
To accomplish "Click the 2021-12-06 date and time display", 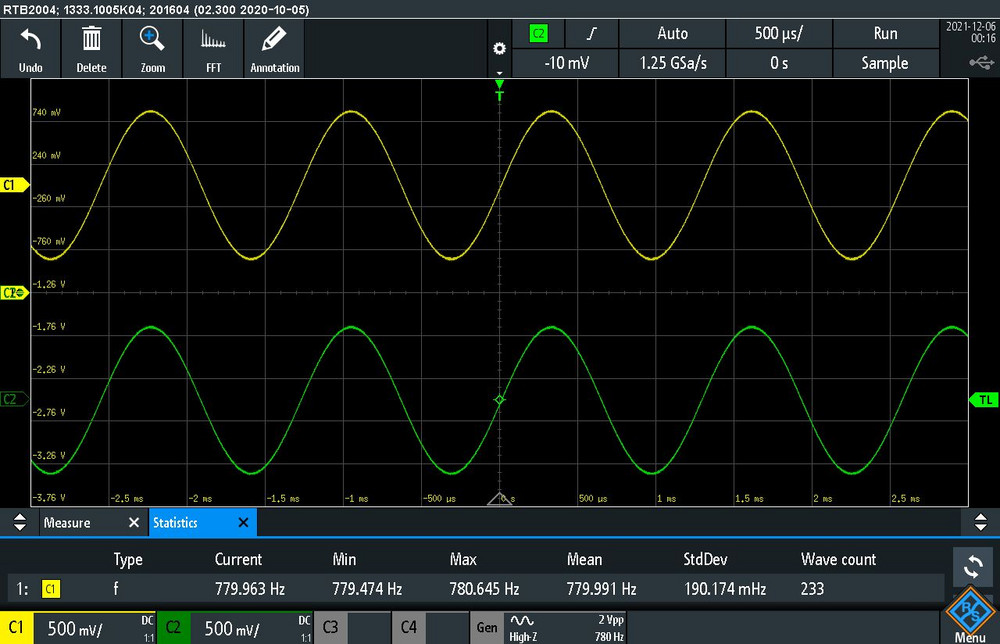I will coord(970,32).
